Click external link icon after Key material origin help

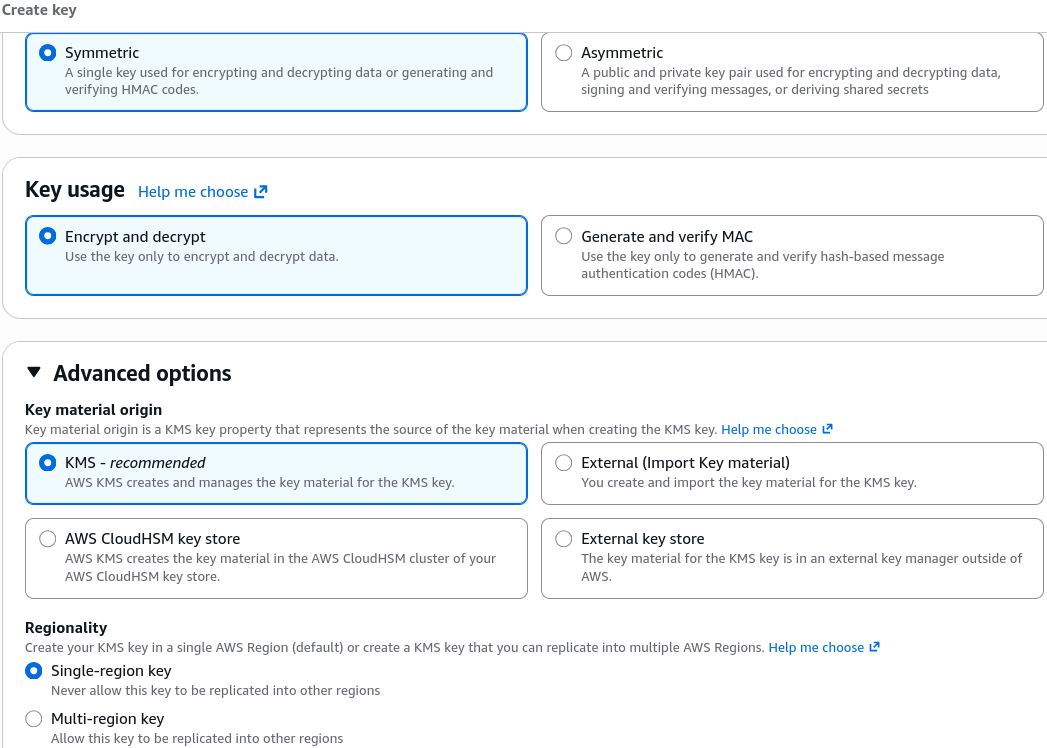[827, 429]
